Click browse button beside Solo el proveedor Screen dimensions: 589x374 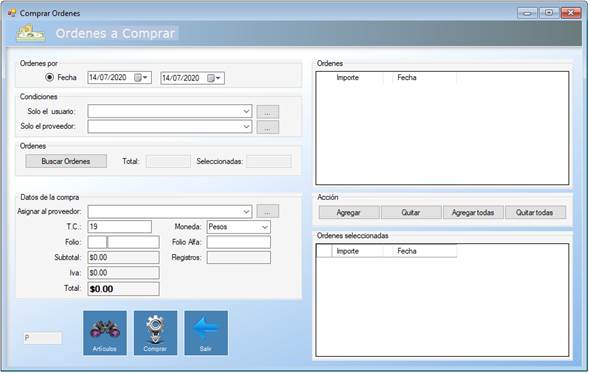(267, 127)
